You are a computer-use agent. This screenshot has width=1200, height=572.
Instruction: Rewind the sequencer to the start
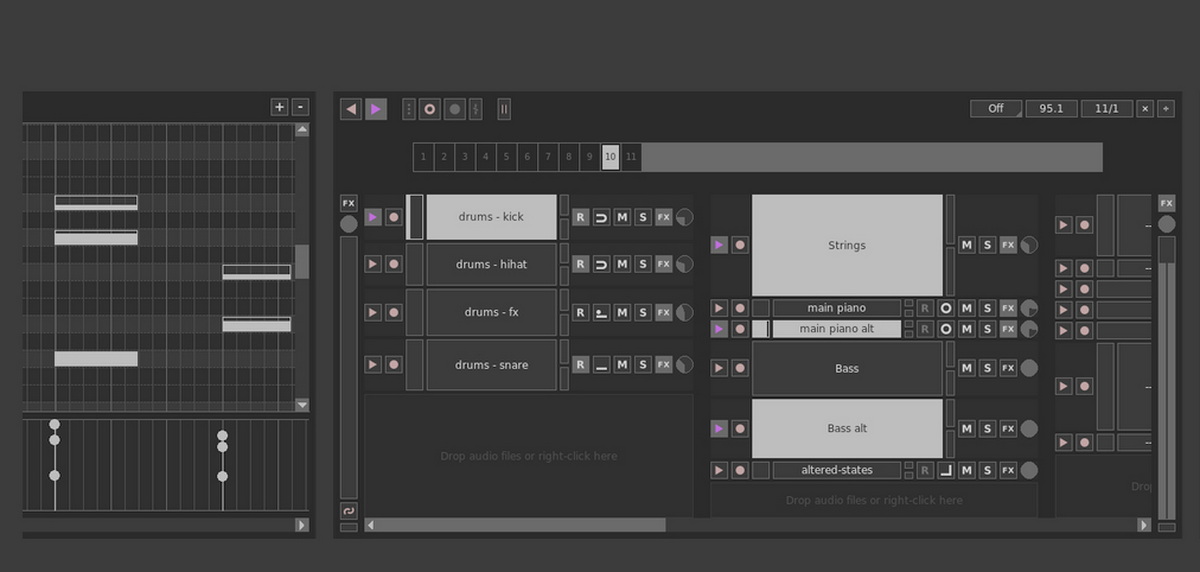(x=351, y=109)
